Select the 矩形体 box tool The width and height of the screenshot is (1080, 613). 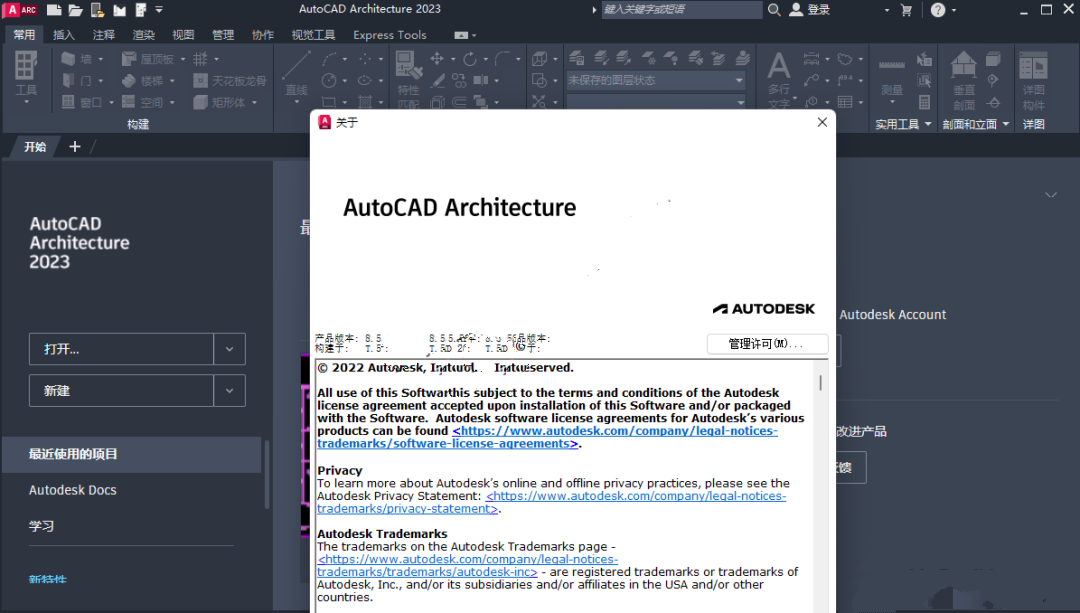[x=219, y=102]
